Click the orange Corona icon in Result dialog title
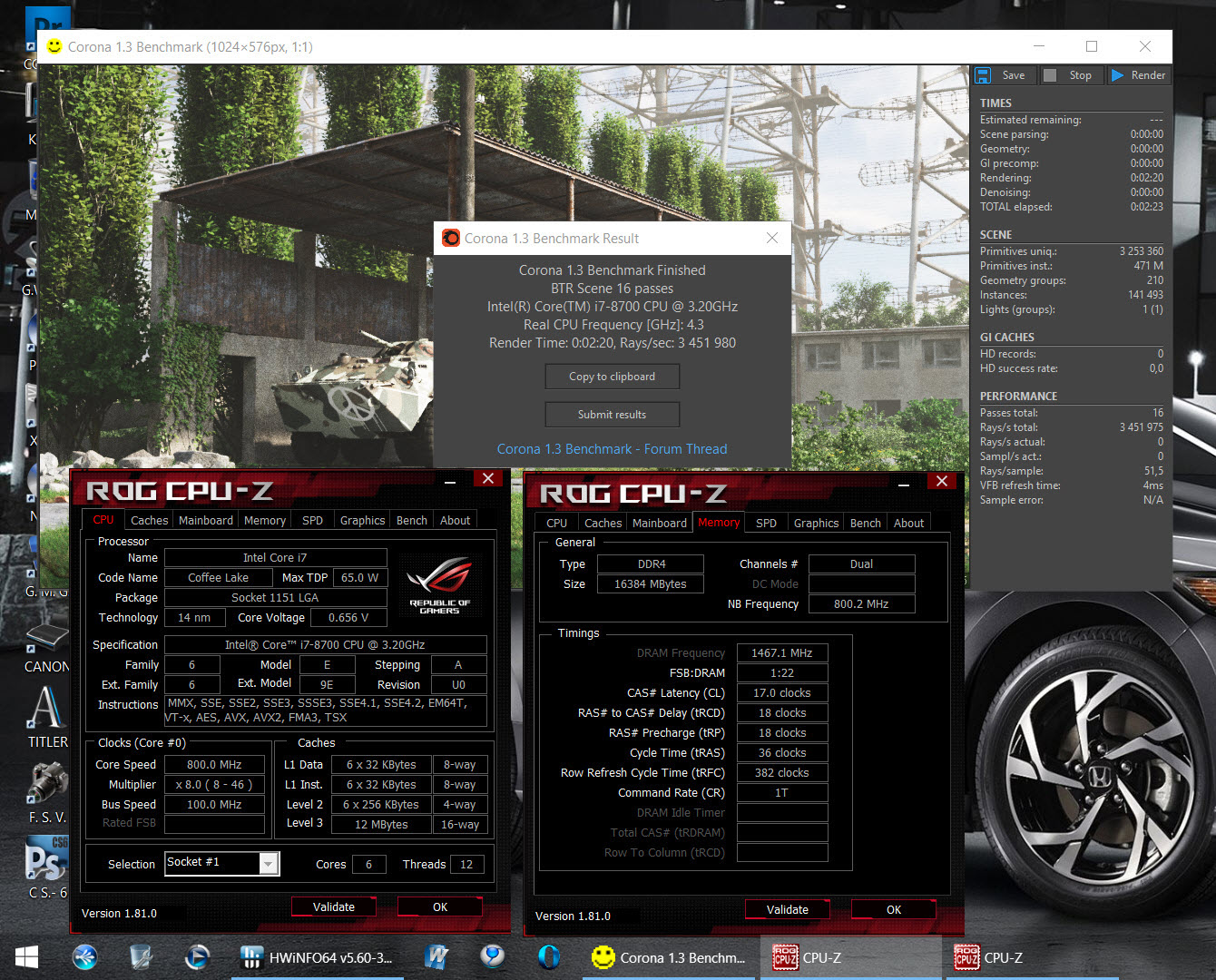This screenshot has width=1216, height=980. coord(451,238)
